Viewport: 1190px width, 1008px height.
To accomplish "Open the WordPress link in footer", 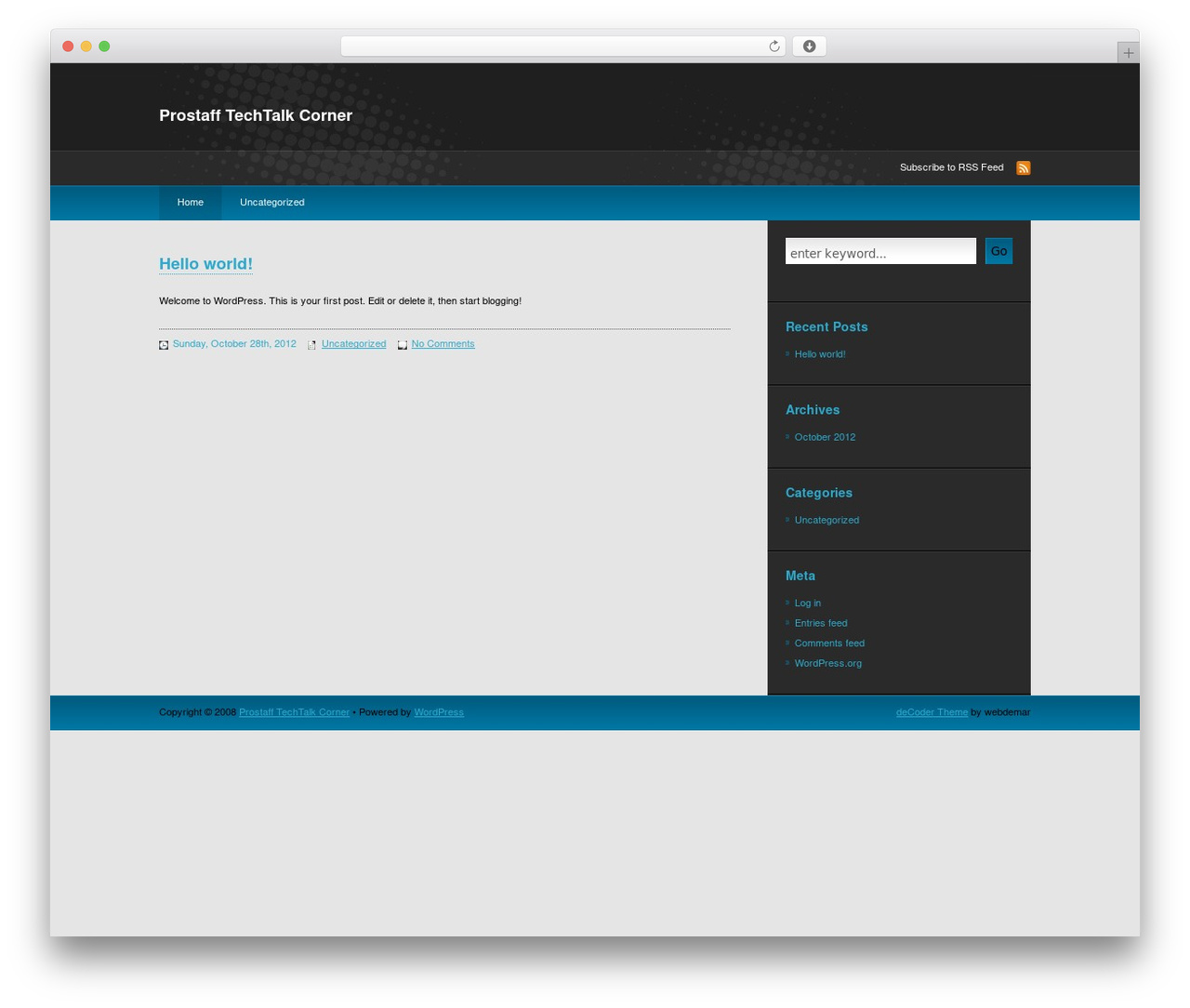I will click(x=439, y=712).
